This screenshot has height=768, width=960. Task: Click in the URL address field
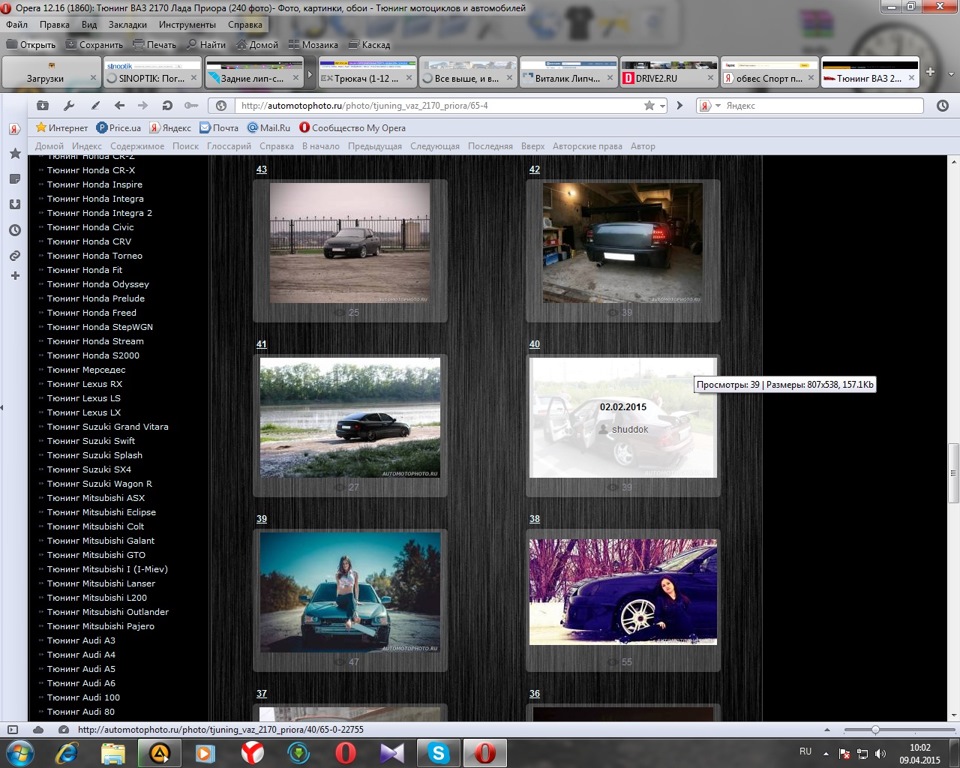point(438,105)
